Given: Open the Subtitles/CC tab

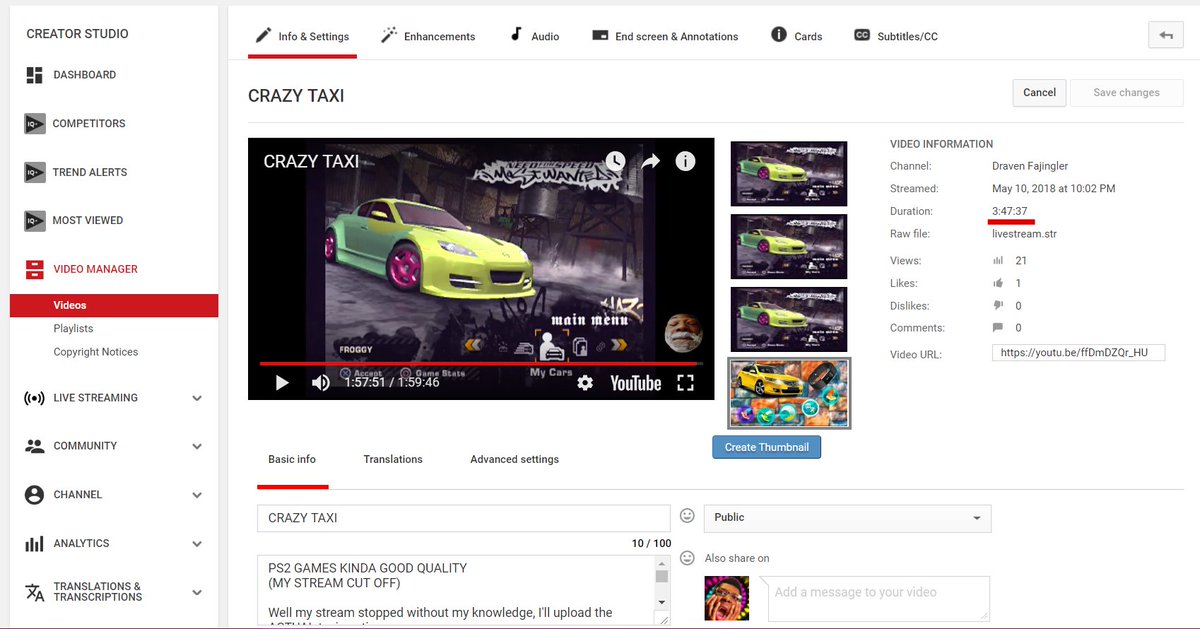Looking at the screenshot, I should pyautogui.click(x=896, y=36).
